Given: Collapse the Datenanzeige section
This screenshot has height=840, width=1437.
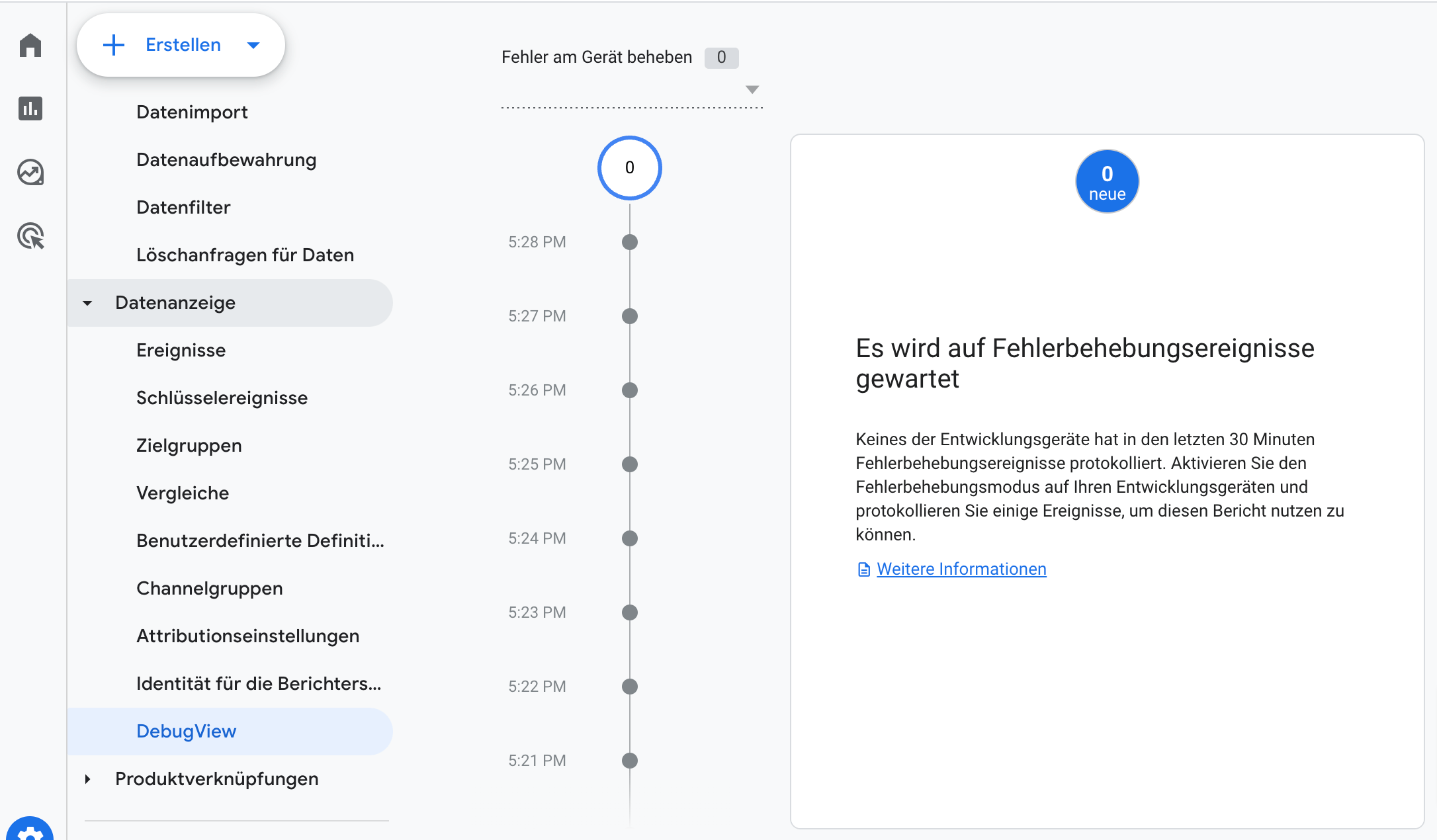Looking at the screenshot, I should (87, 303).
